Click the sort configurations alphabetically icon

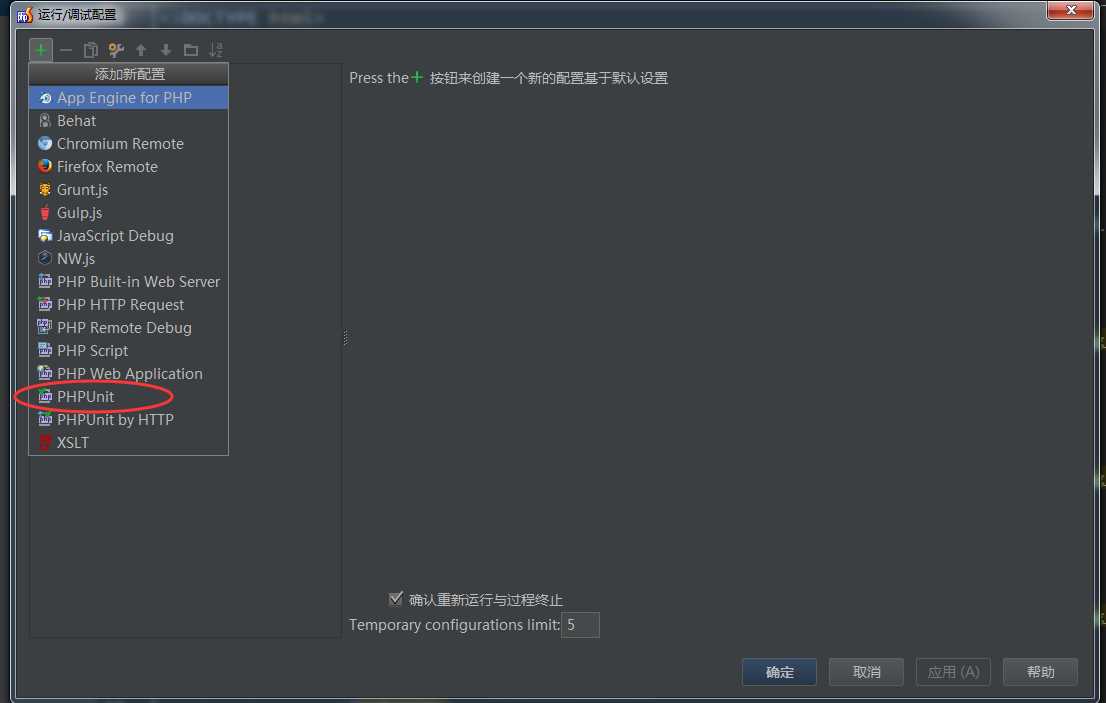(216, 50)
